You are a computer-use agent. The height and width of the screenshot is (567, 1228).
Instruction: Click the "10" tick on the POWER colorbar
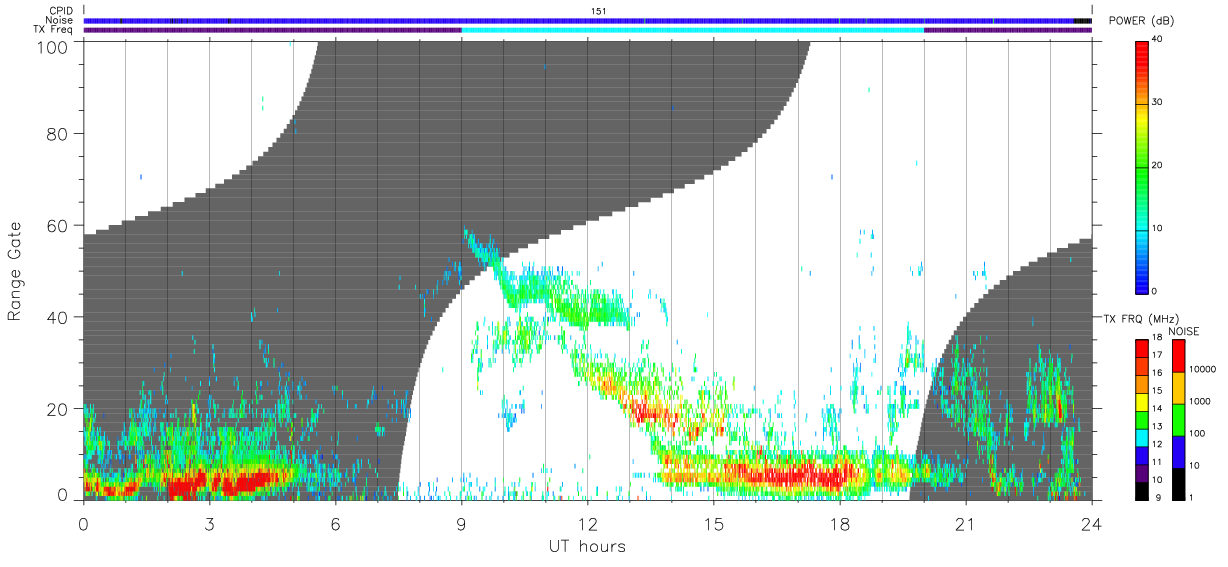pos(1157,229)
